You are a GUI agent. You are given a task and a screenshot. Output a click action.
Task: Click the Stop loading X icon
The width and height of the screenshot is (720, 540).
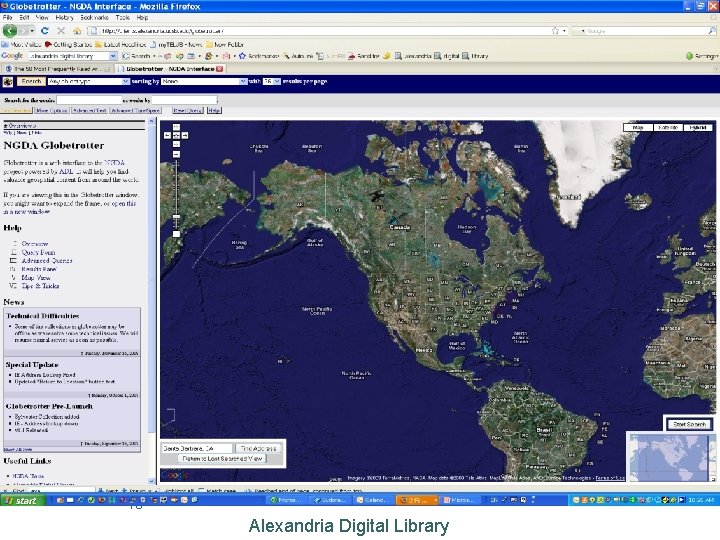[61, 31]
